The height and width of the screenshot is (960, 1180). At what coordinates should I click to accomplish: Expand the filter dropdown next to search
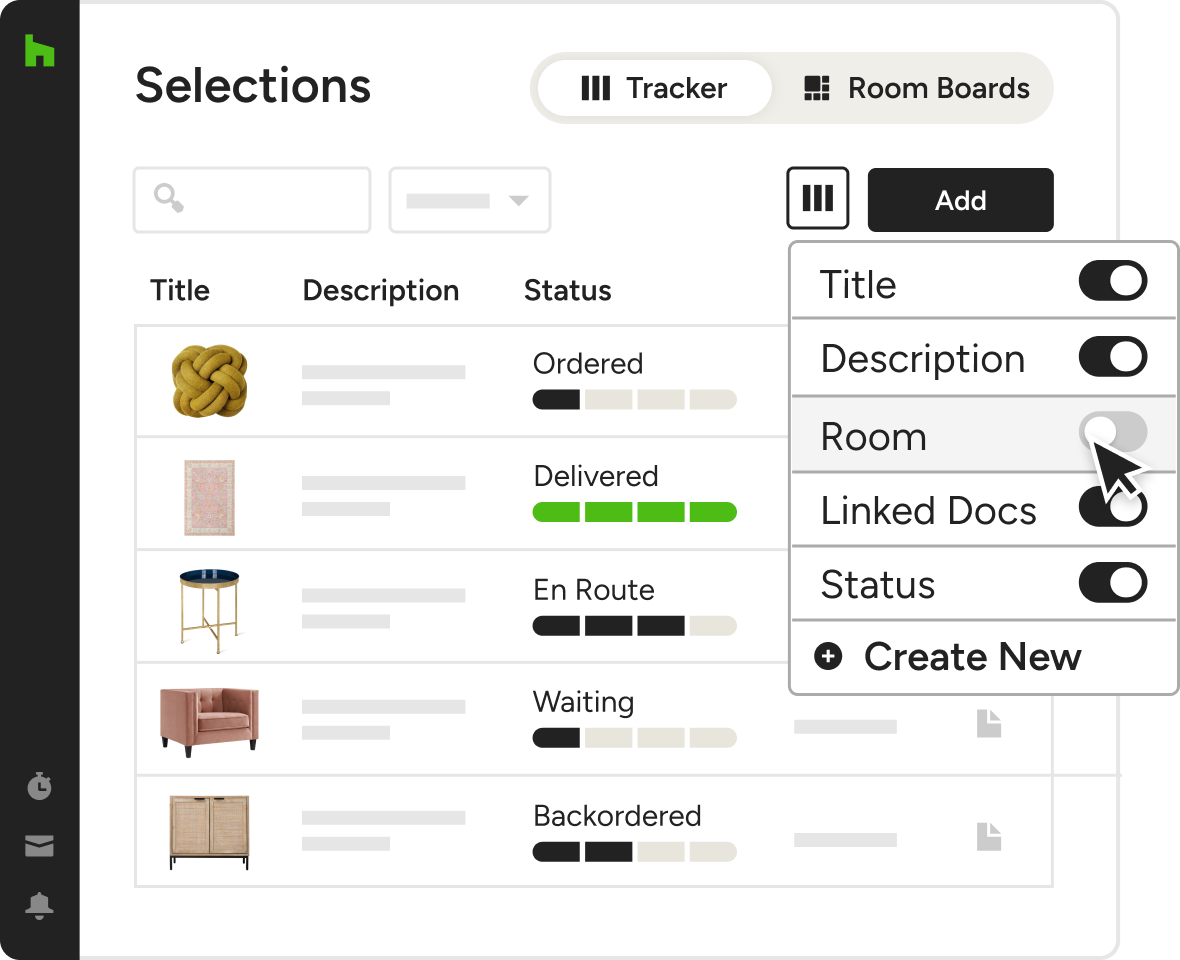click(469, 200)
